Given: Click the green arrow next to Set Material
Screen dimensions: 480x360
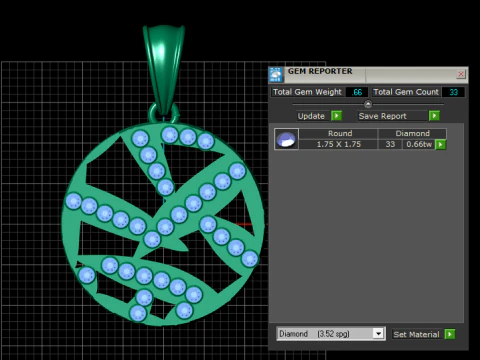Looking at the screenshot, I should [x=450, y=334].
